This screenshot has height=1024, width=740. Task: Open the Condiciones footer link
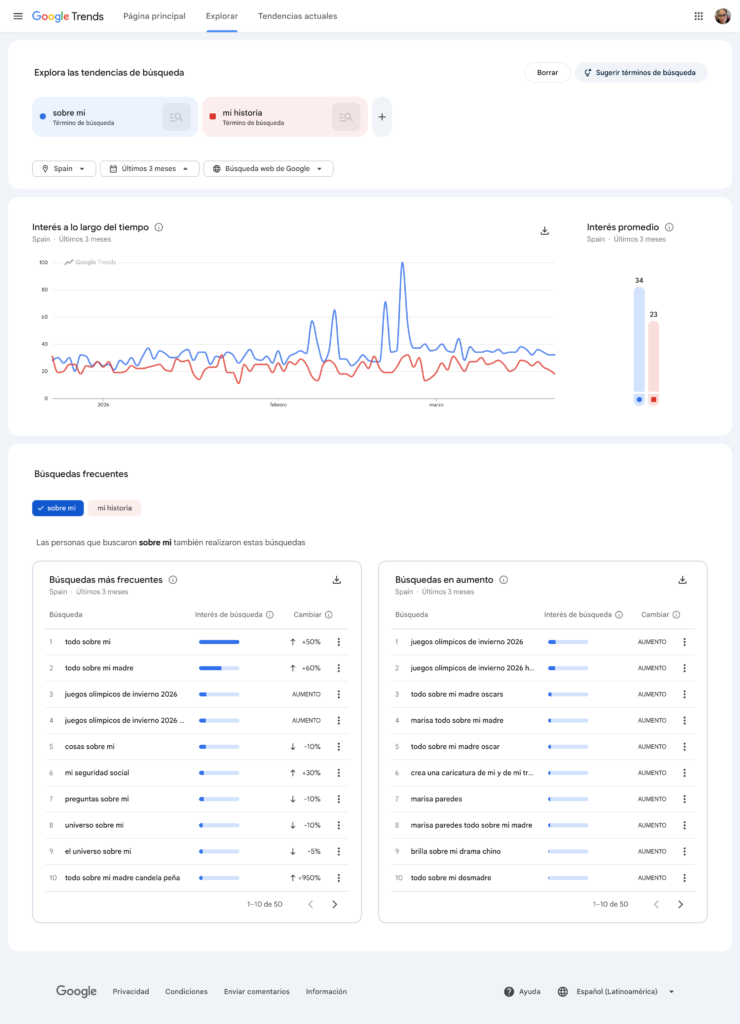[x=186, y=991]
